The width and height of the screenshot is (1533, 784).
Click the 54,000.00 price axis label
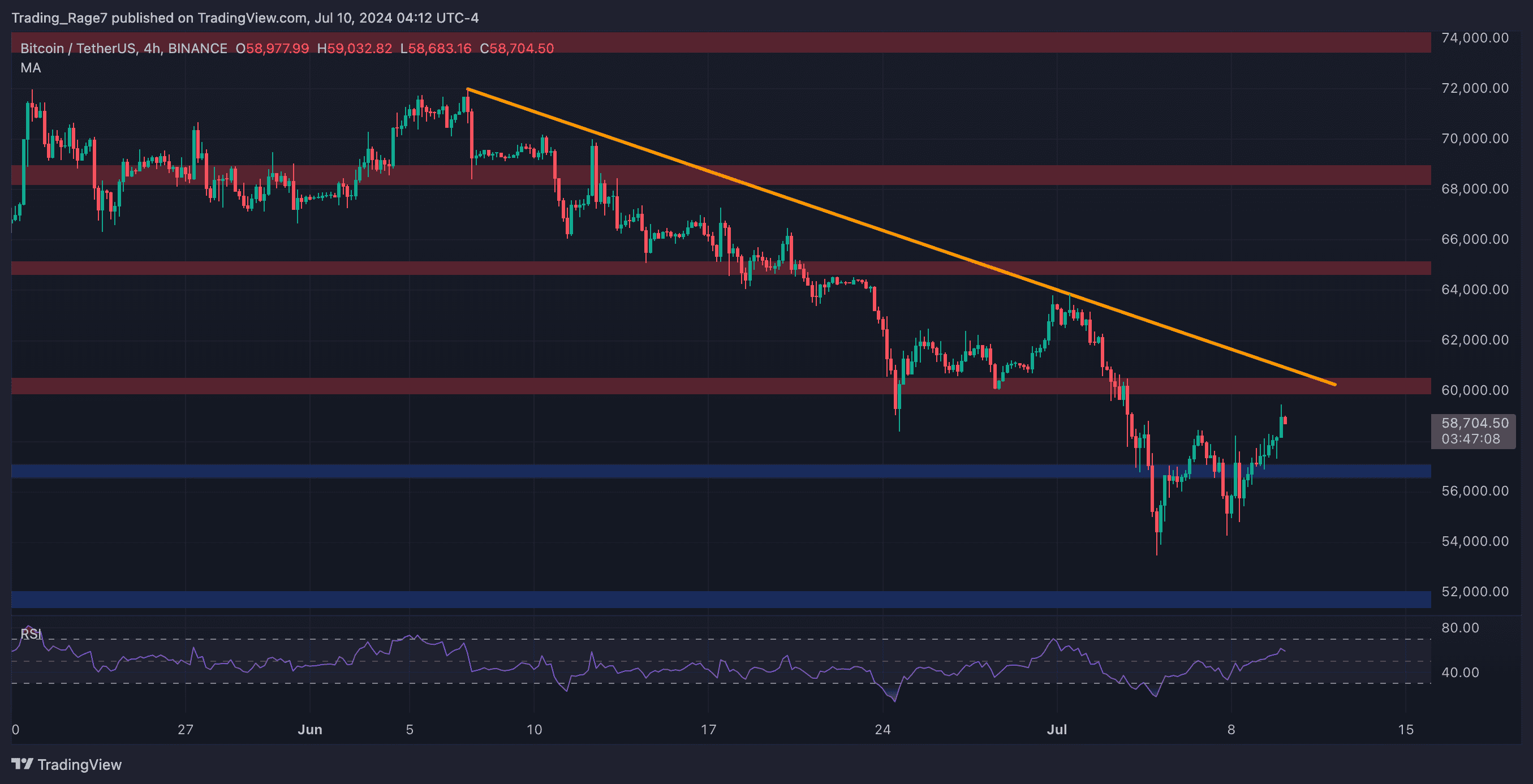[x=1475, y=541]
